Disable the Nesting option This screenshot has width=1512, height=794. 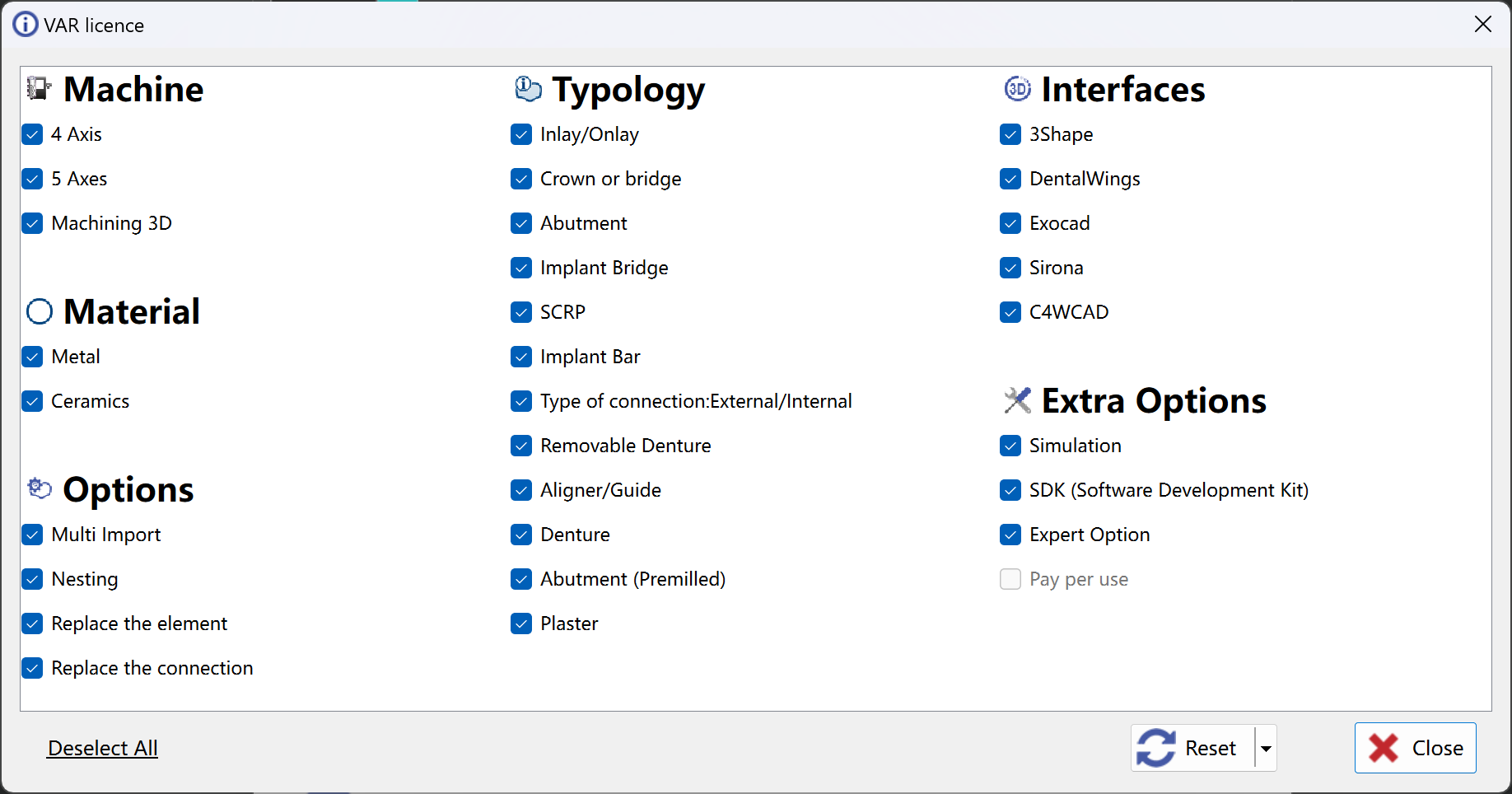point(32,579)
